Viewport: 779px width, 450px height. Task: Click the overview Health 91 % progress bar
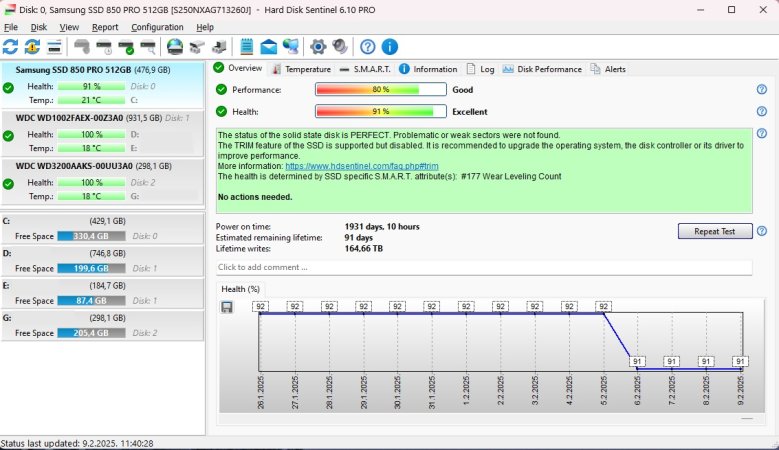pyautogui.click(x=381, y=111)
